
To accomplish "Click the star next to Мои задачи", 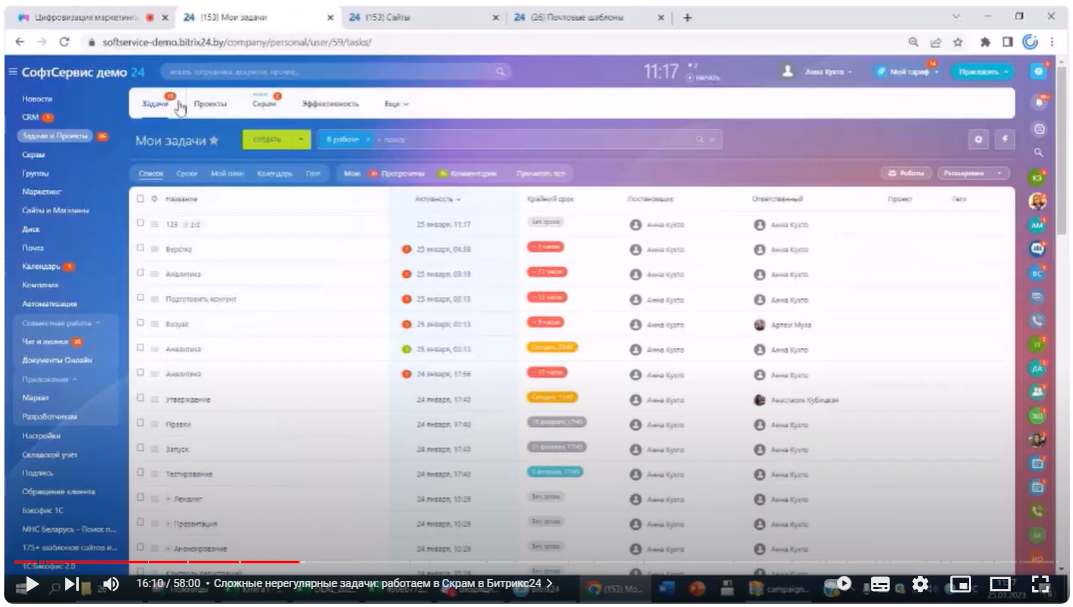I will tap(214, 141).
